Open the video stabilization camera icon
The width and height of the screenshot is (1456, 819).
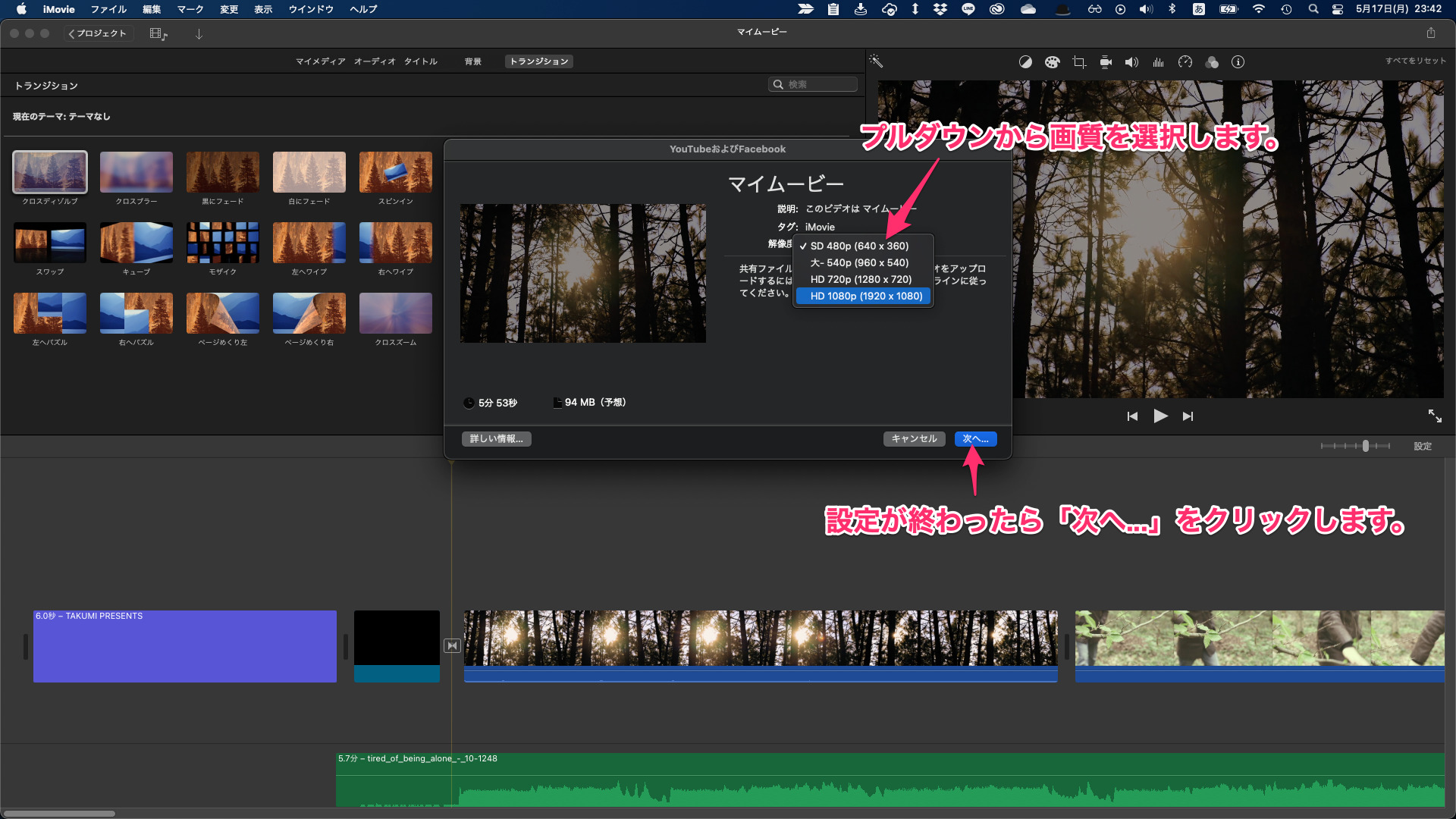tap(1106, 62)
